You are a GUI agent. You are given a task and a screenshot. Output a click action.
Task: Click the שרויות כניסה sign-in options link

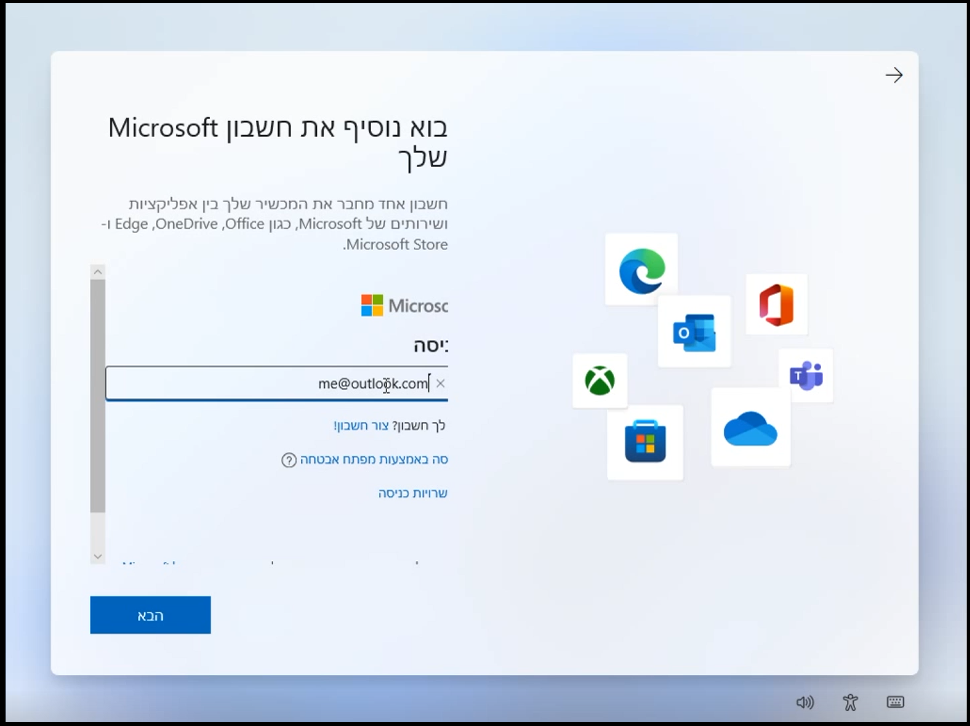tap(413, 493)
